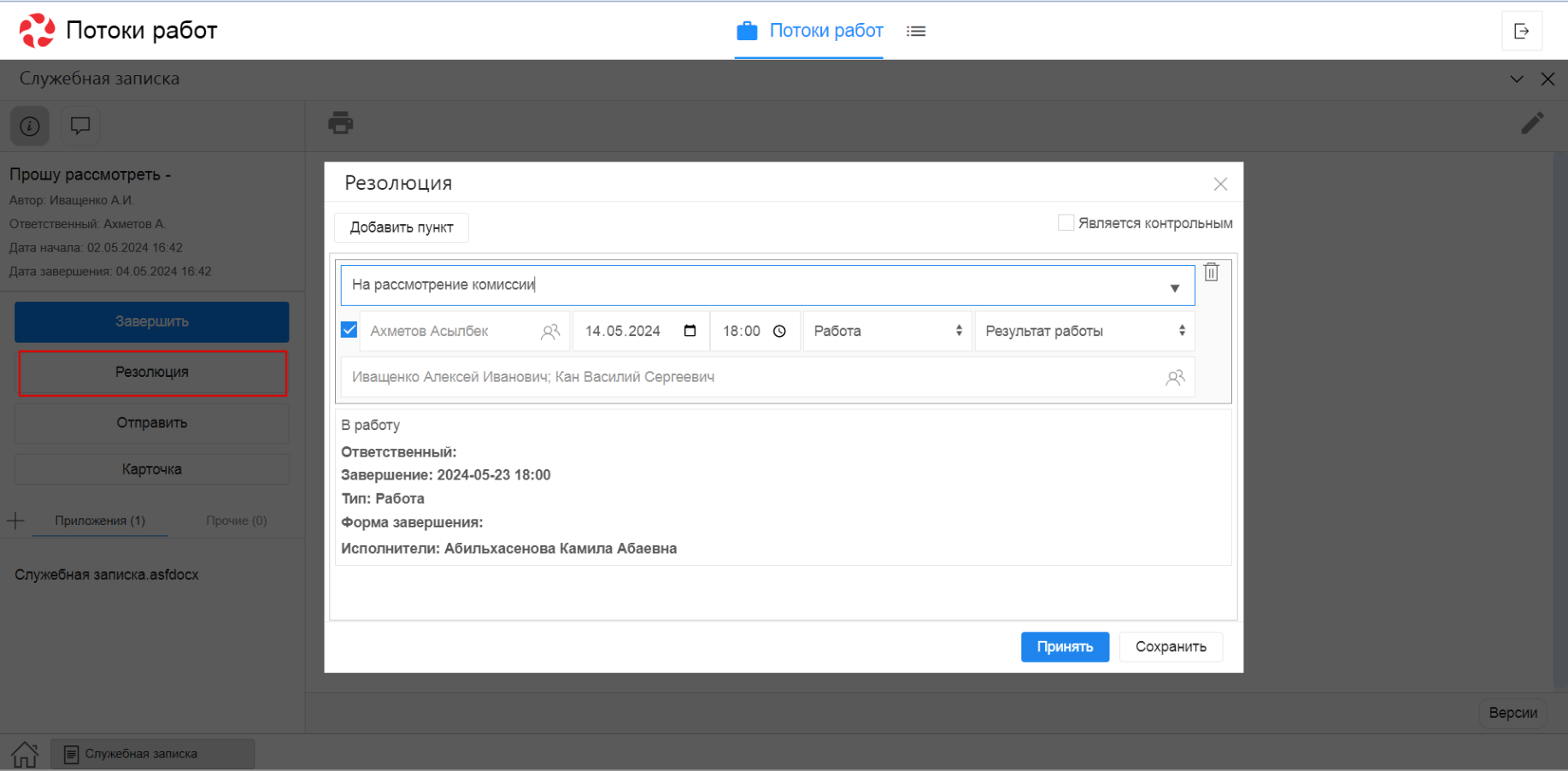Screen dimensions: 1568x771
Task: Uncheck the Ахметов Асылбек responsible checkbox
Action: click(x=349, y=330)
